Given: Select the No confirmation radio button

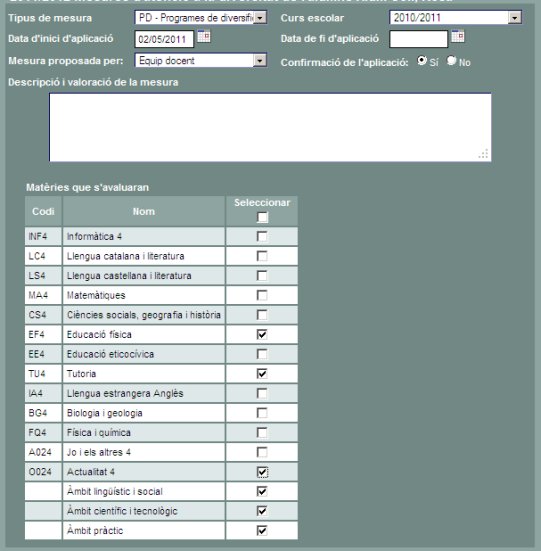Looking at the screenshot, I should click(451, 61).
